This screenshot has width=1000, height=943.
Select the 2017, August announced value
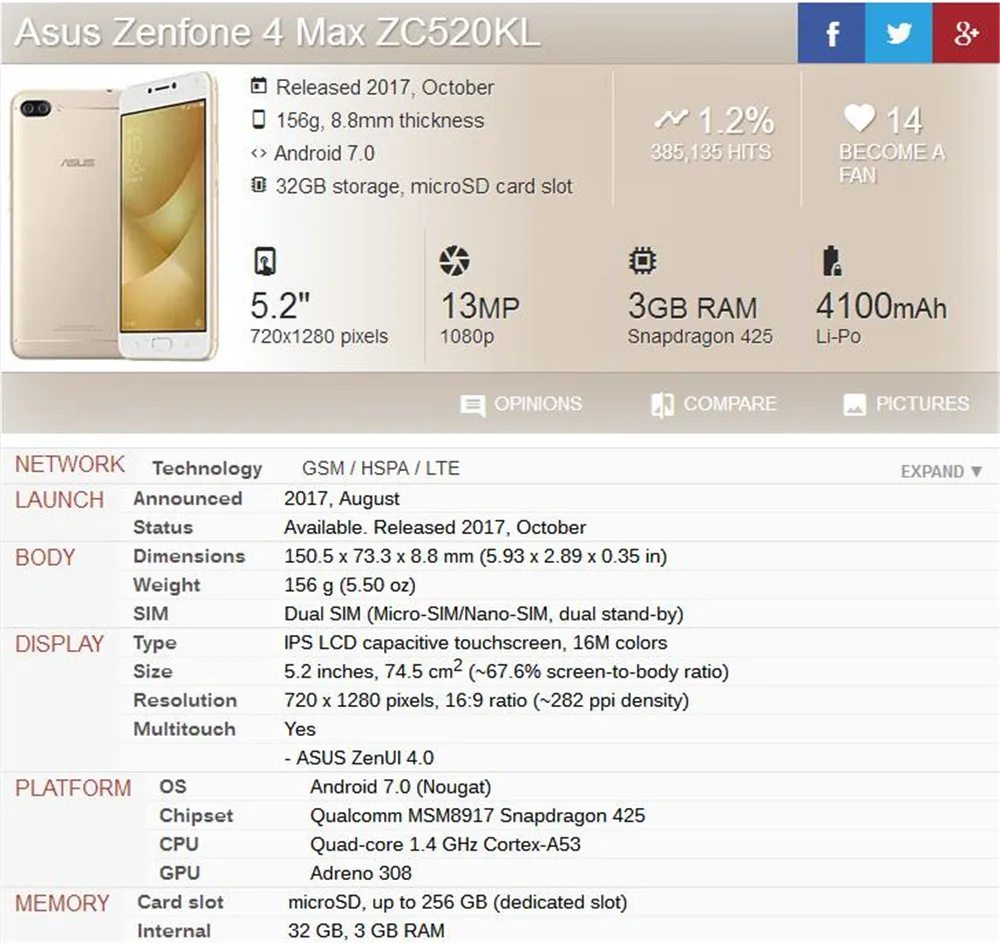tap(342, 499)
